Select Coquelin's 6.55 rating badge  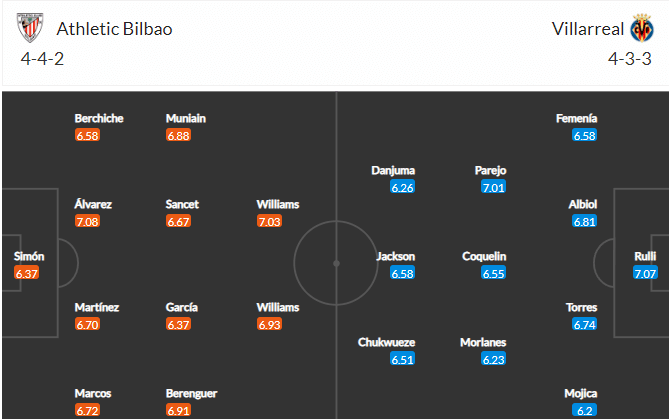(493, 273)
